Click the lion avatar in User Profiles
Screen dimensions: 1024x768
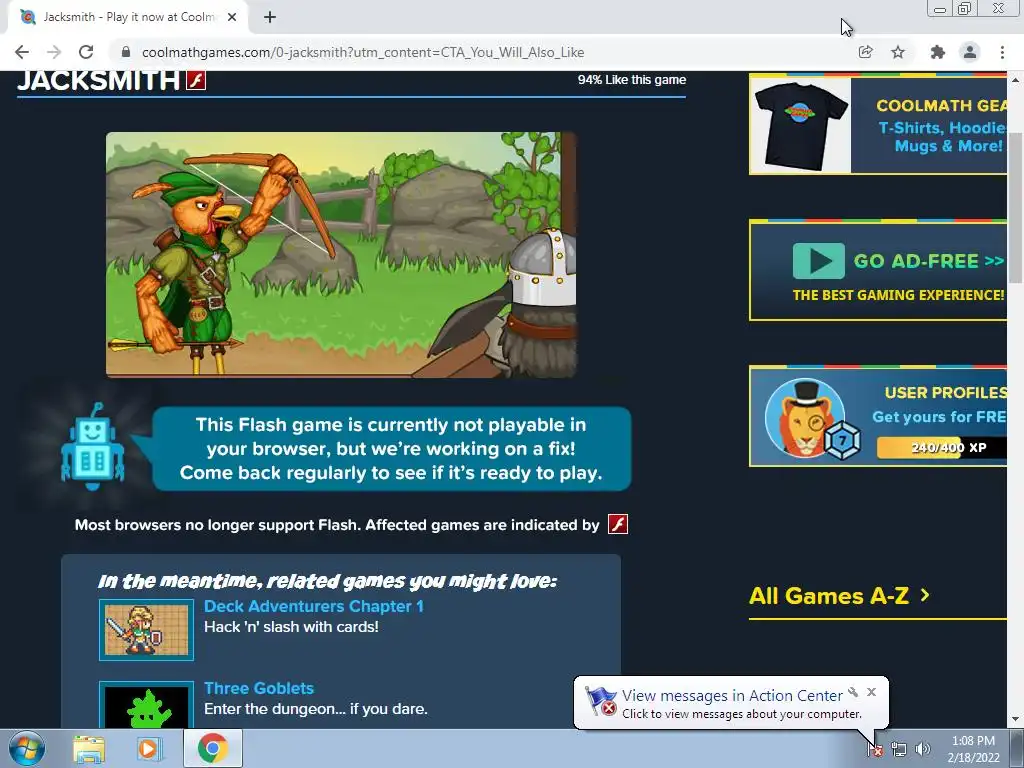[x=805, y=418]
